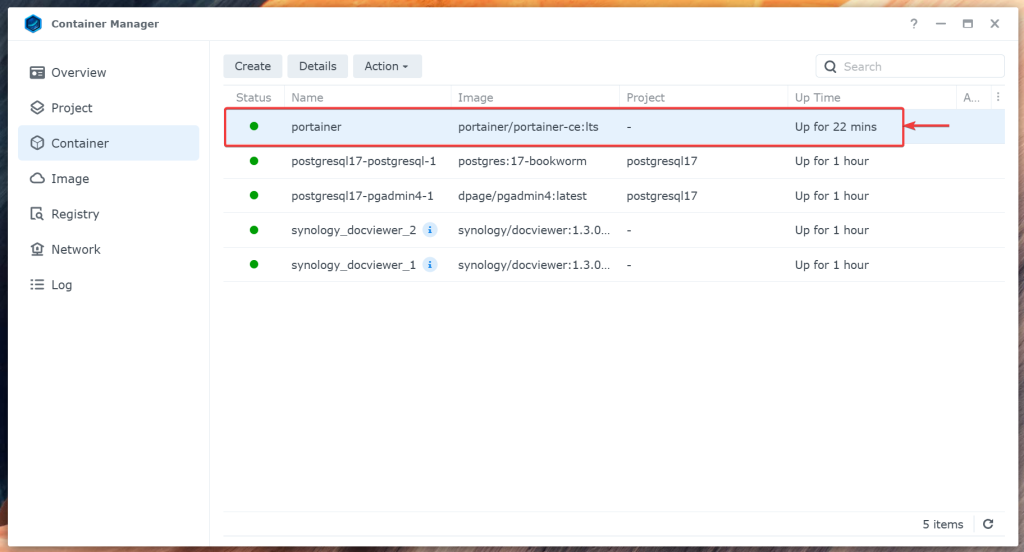Sort by the Image column header
Screen dimensions: 1024x552
point(536,97)
